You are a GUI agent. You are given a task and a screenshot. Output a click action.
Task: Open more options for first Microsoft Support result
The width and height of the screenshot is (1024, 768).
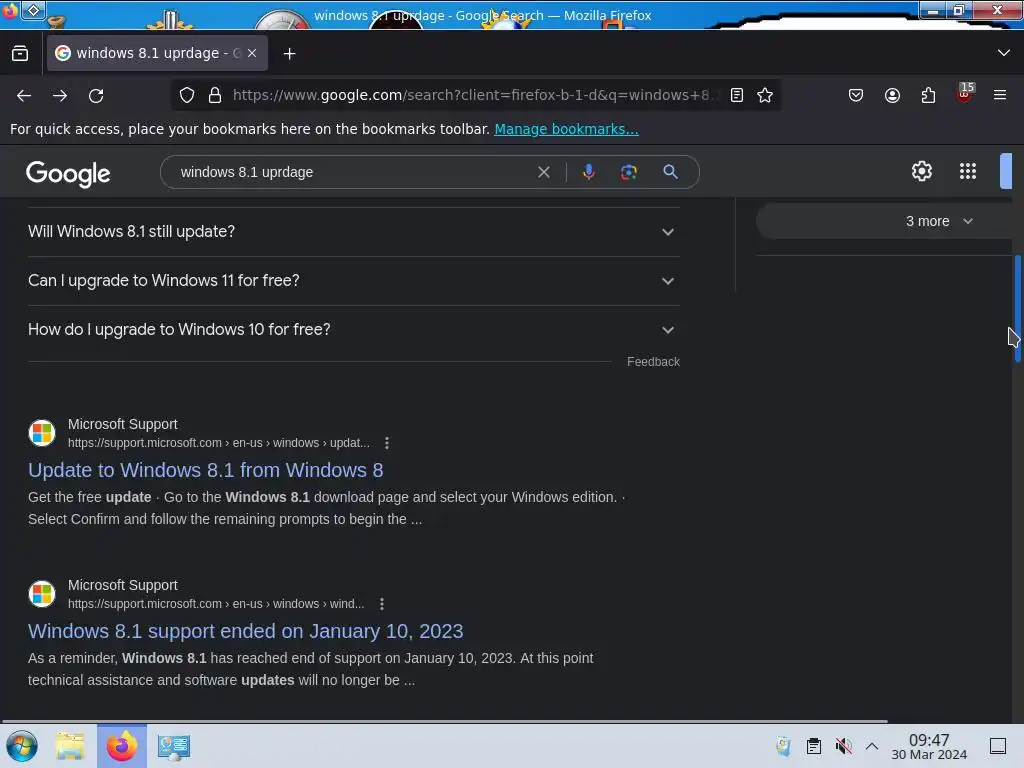pos(387,443)
